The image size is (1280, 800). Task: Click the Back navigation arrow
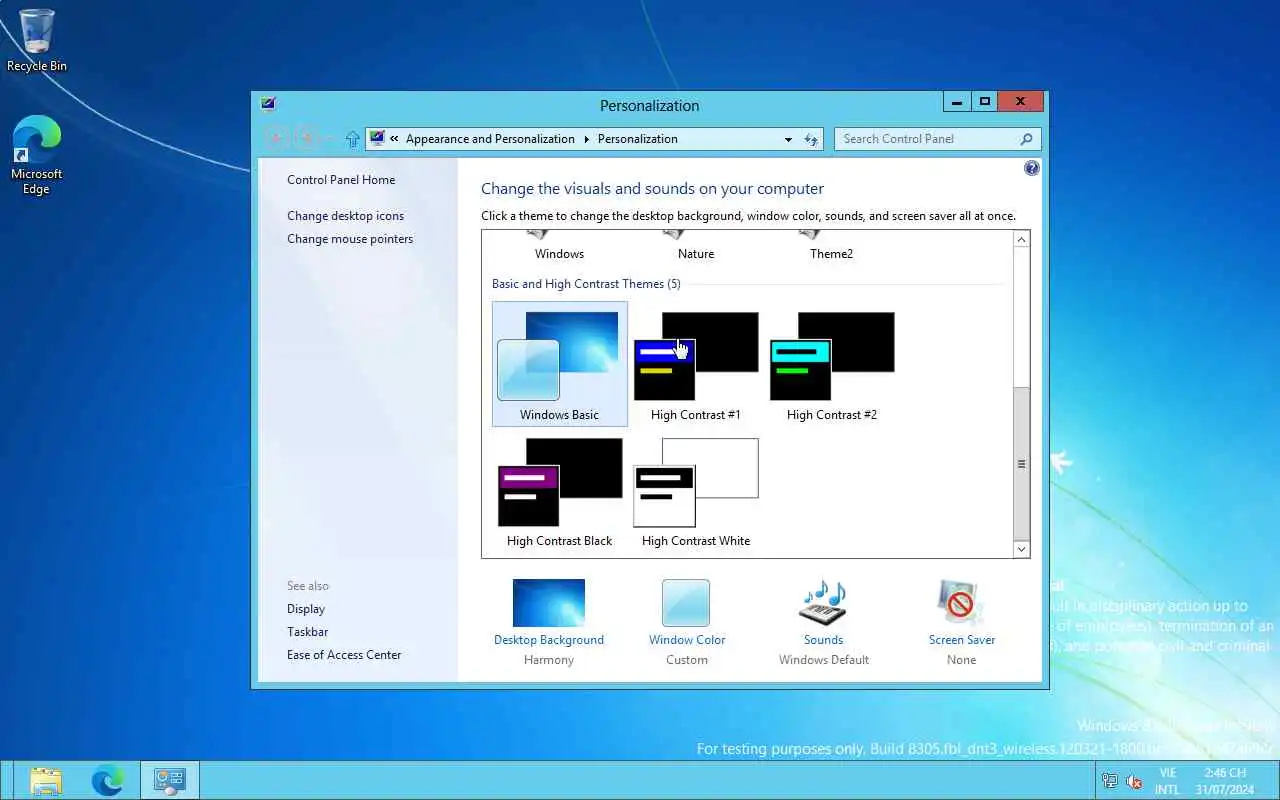point(278,139)
